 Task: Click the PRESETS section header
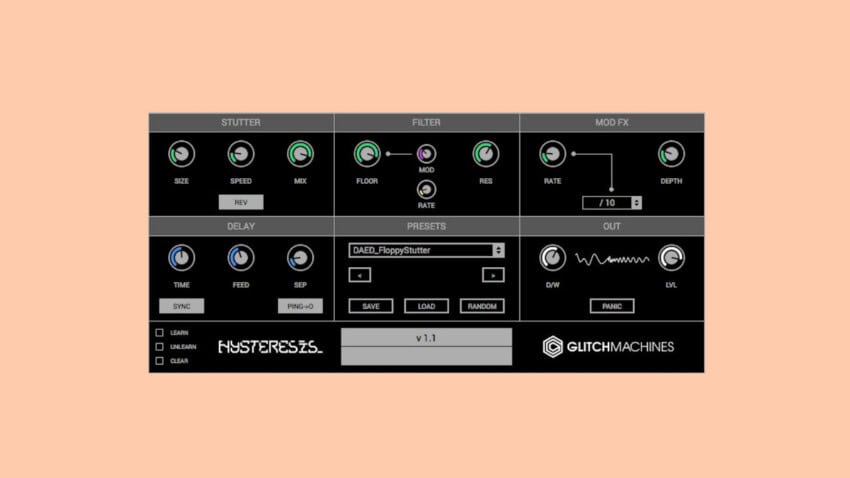[427, 227]
